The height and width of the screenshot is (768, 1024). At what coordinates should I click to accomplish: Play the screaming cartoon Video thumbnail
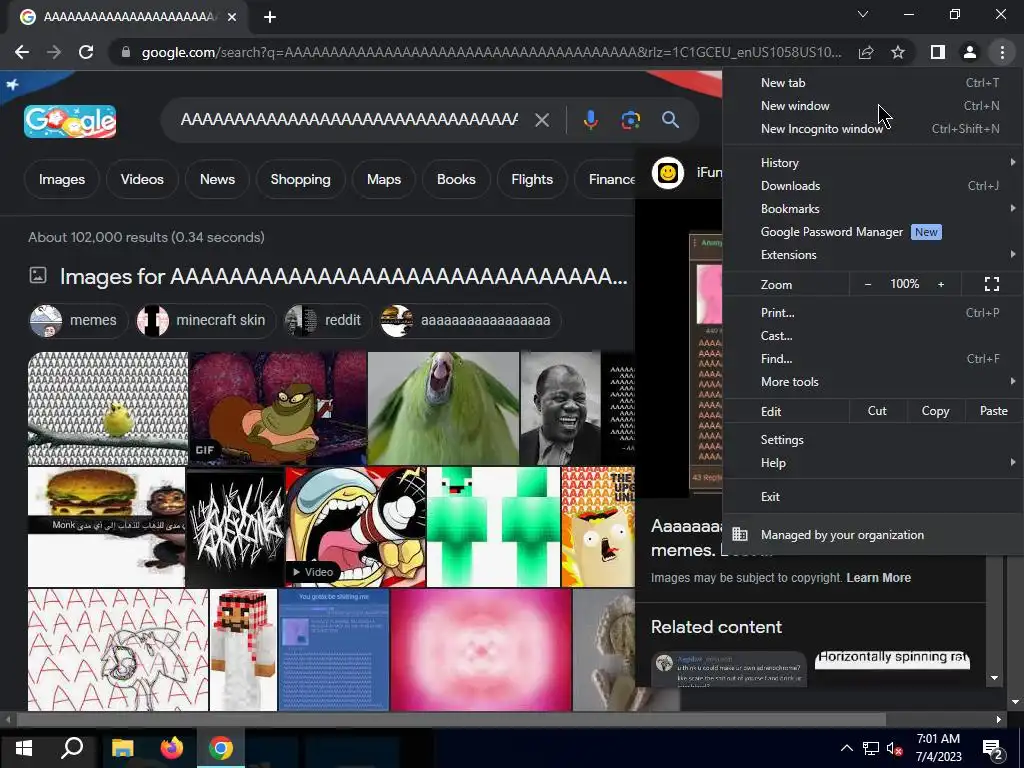coord(355,526)
